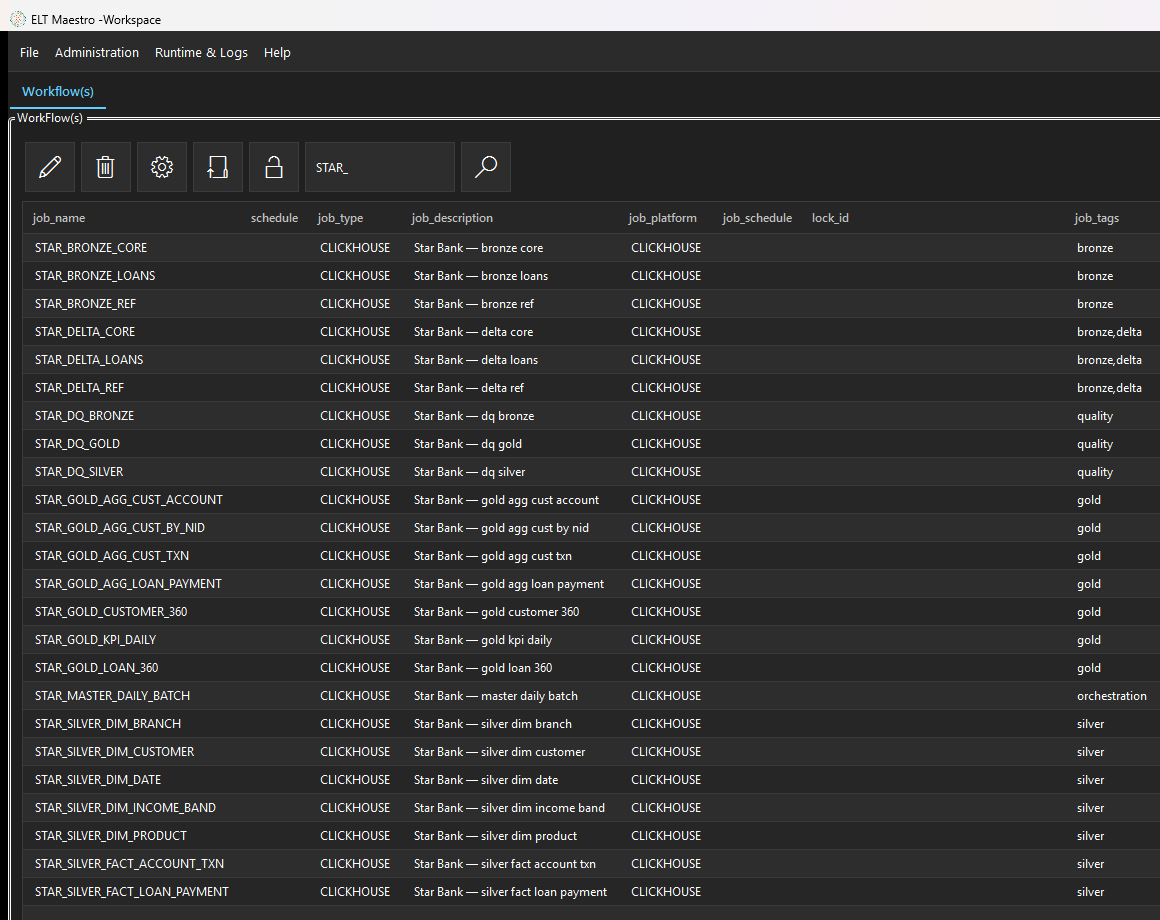Select the STAR_MASTER_DAILY_BATCH job
This screenshot has width=1160, height=920.
[x=112, y=696]
